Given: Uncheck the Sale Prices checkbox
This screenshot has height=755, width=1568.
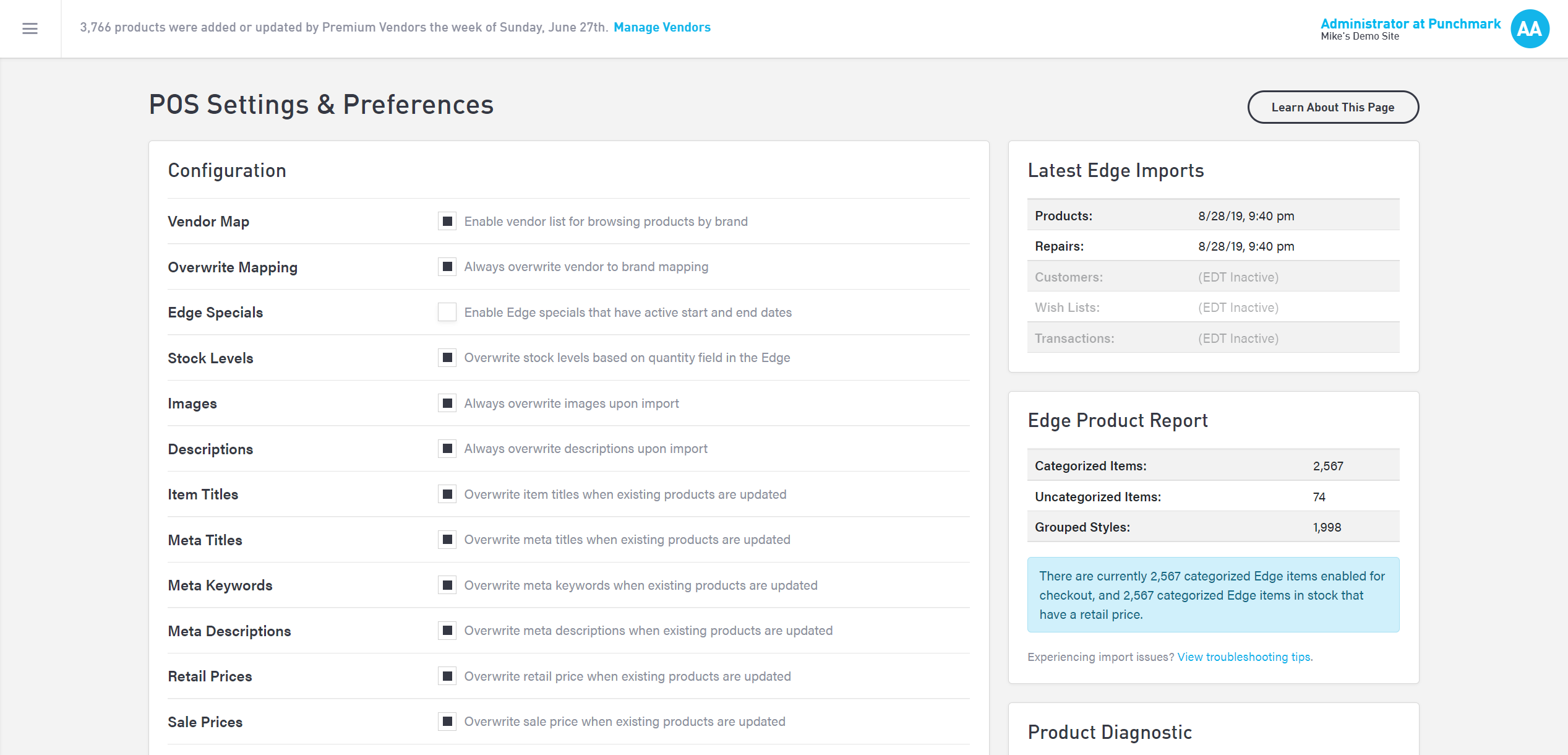Looking at the screenshot, I should point(447,722).
